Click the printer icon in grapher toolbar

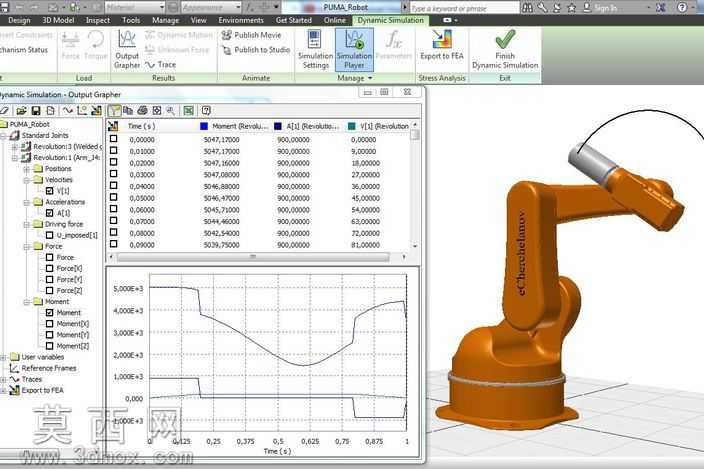coord(142,110)
